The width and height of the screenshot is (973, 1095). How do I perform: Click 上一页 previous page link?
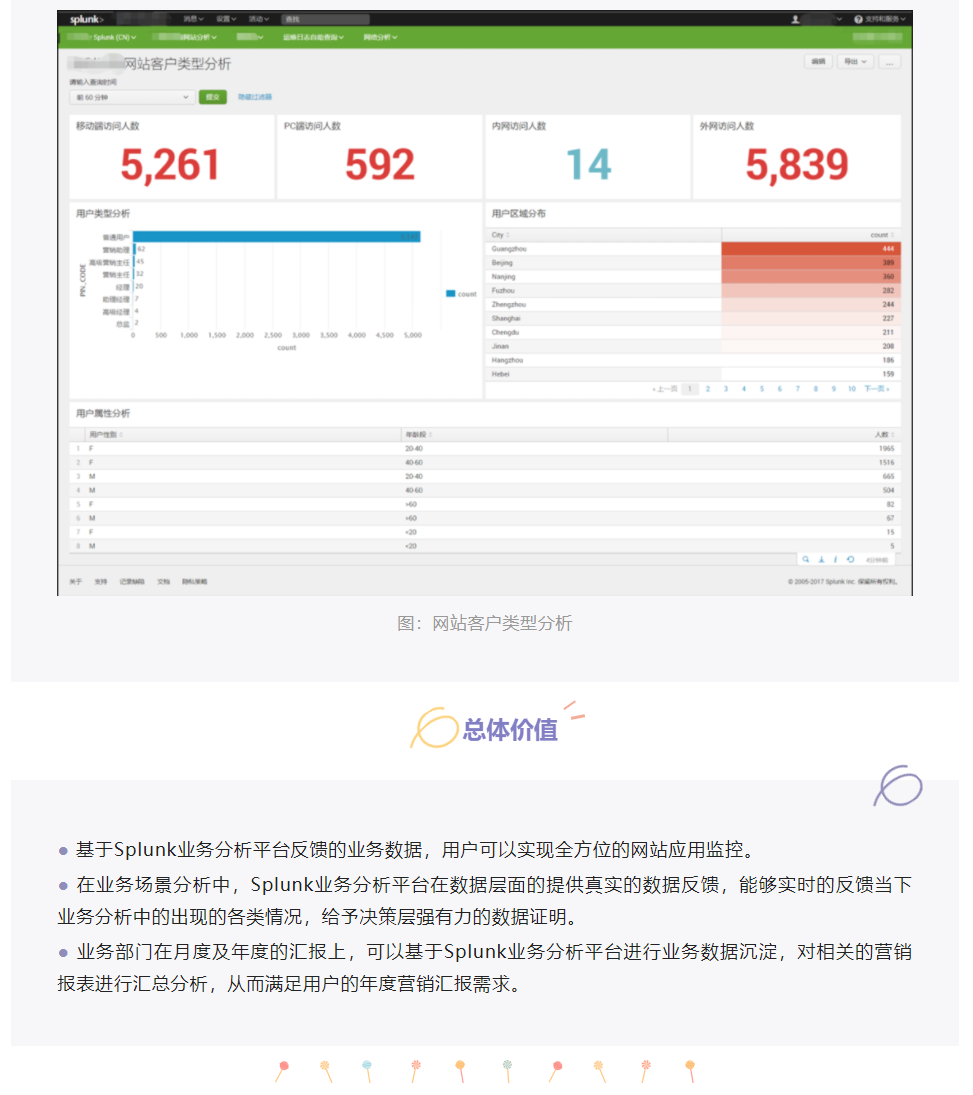(664, 389)
